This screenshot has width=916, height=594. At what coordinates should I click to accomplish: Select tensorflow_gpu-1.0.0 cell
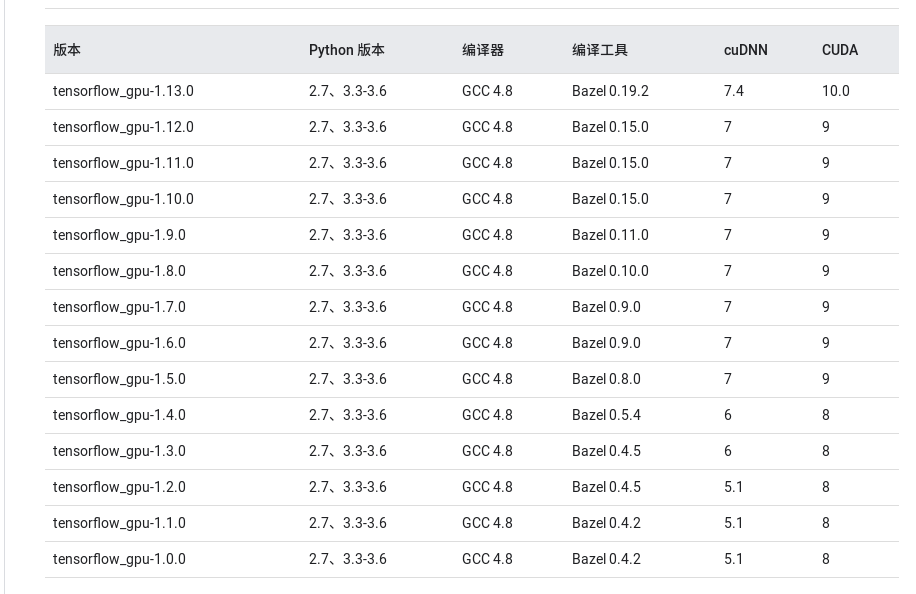(119, 560)
